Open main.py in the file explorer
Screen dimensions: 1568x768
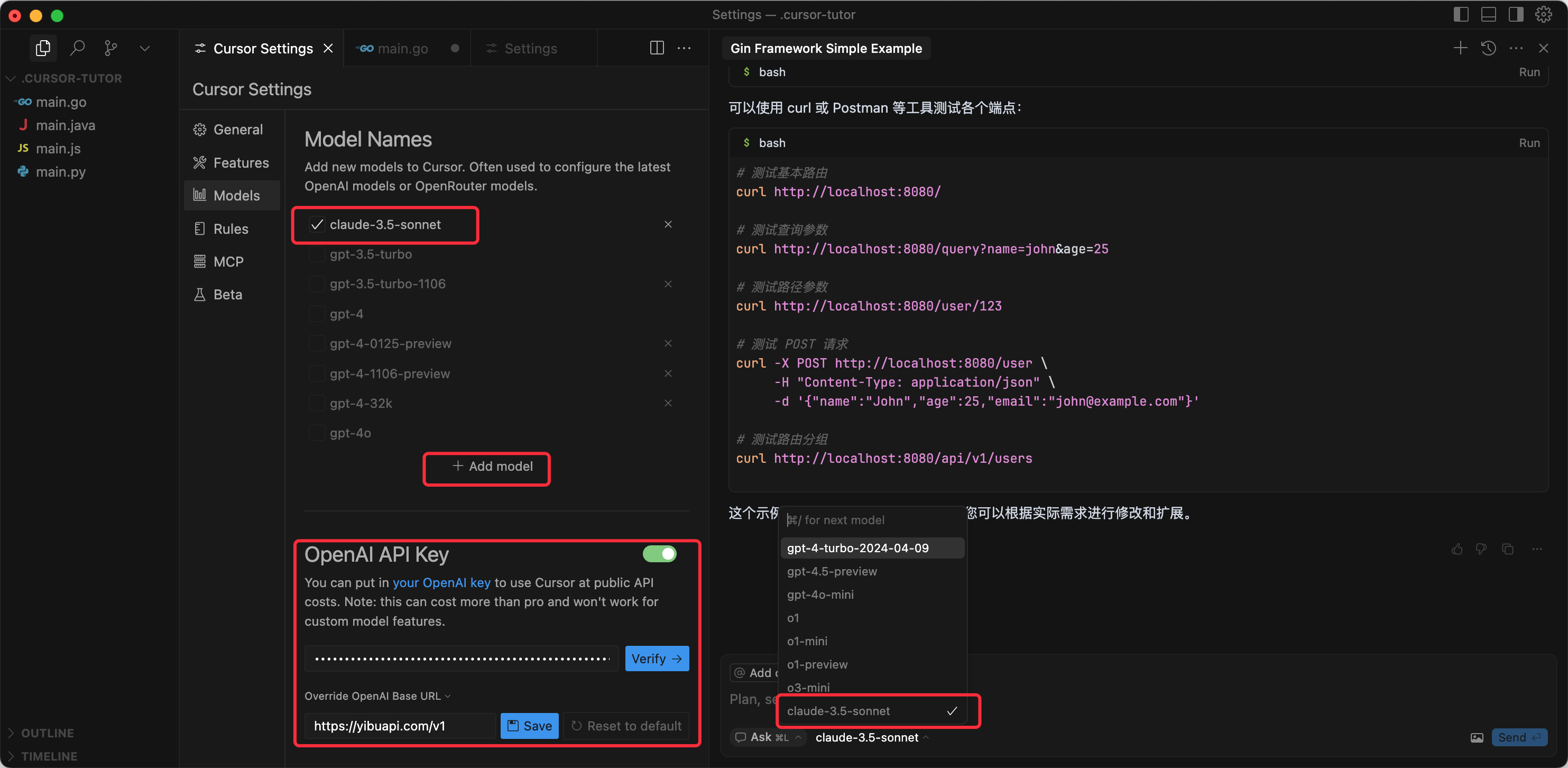[x=60, y=172]
